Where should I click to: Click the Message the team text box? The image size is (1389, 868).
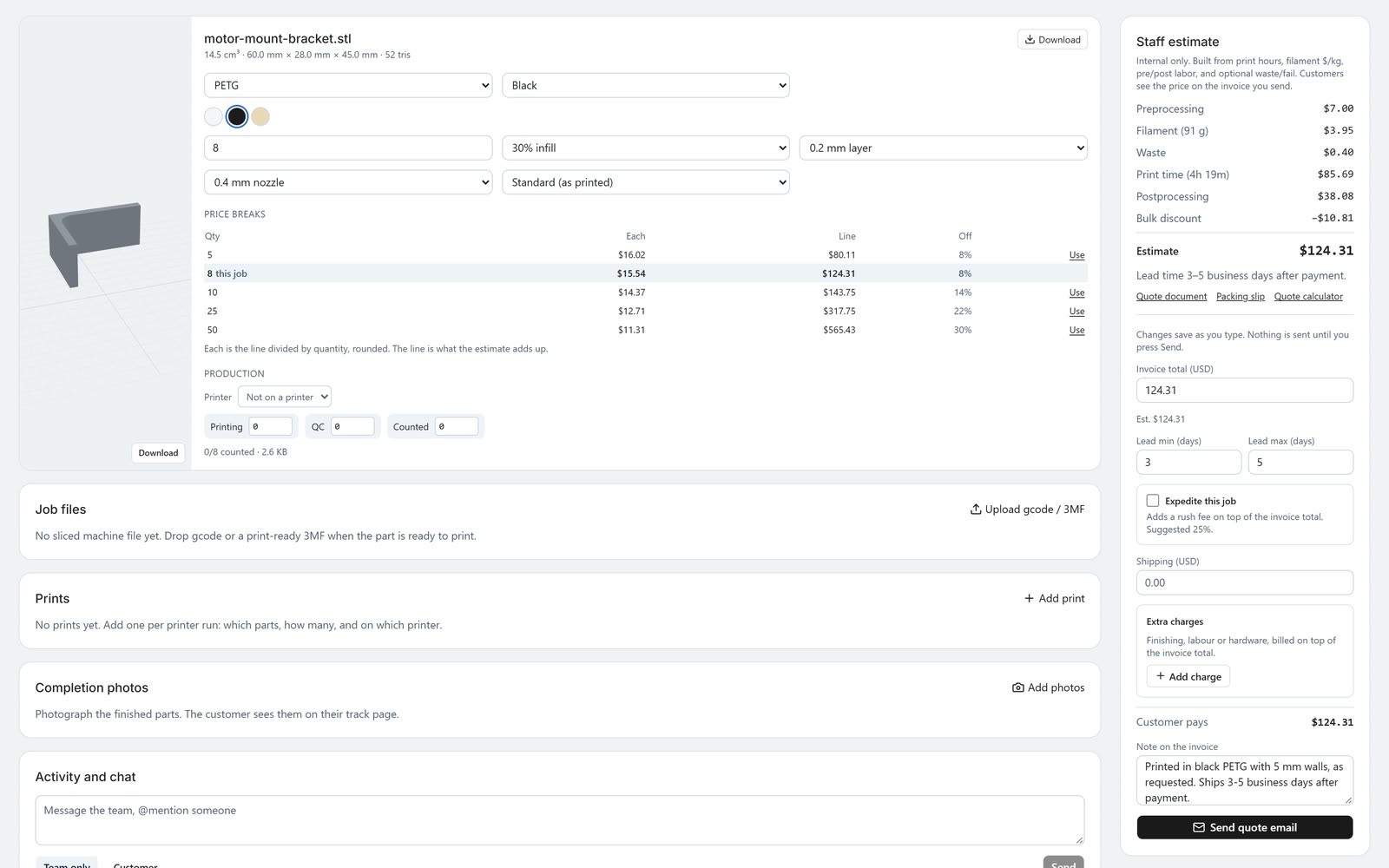pos(559,820)
